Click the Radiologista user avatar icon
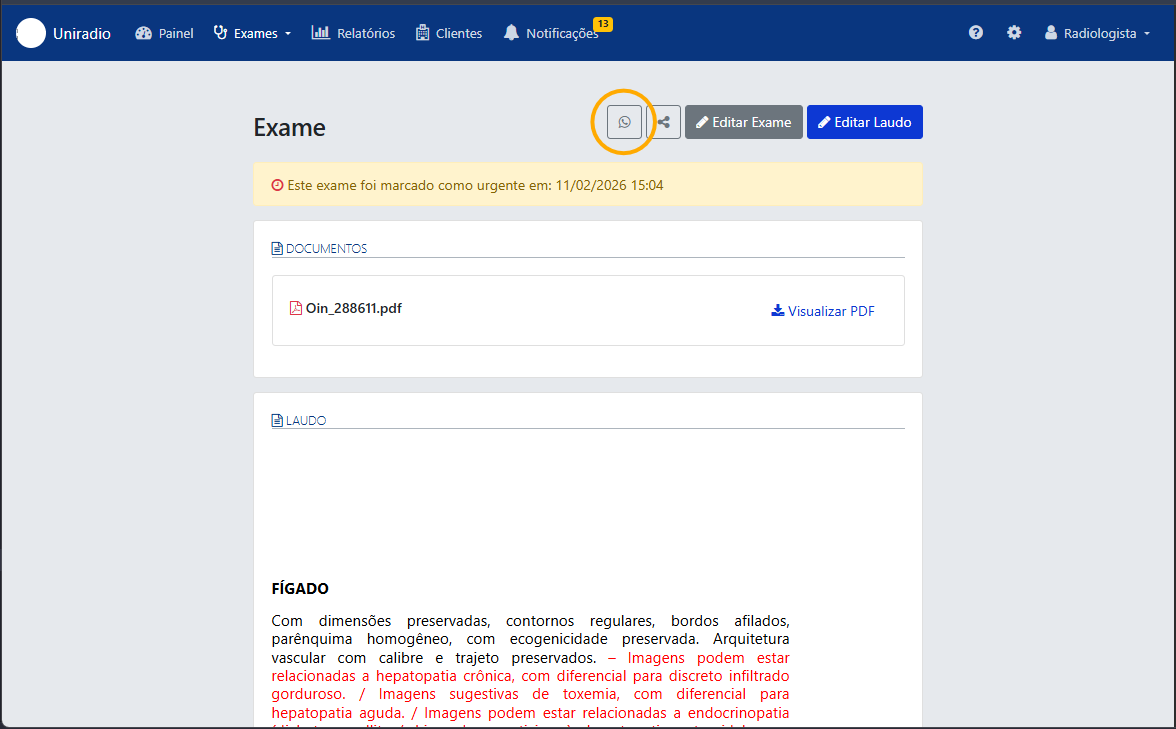 (x=1051, y=32)
